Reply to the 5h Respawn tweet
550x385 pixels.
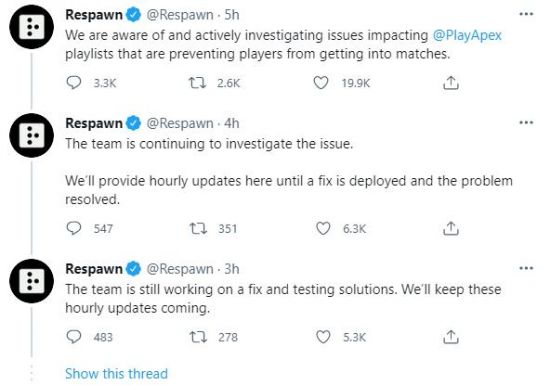(74, 83)
